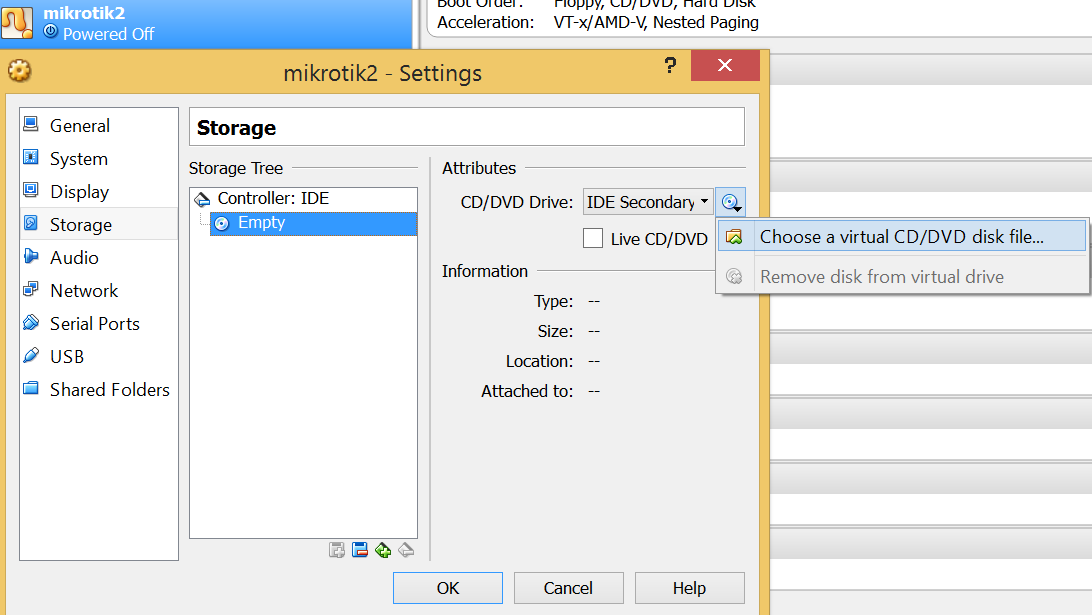The height and width of the screenshot is (615, 1092).
Task: Click the remove controller icon
Action: point(406,550)
